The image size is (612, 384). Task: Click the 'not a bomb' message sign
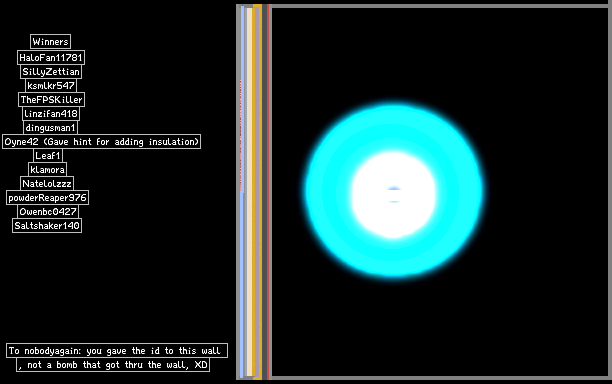tap(113, 365)
